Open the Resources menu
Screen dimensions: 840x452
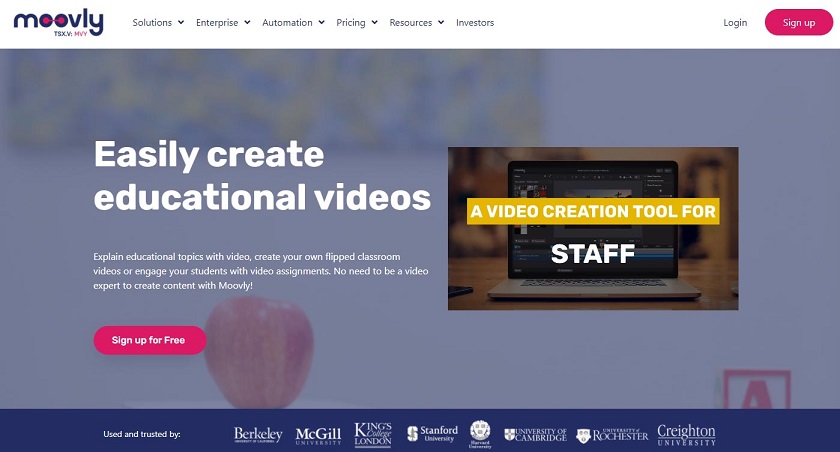(x=411, y=22)
